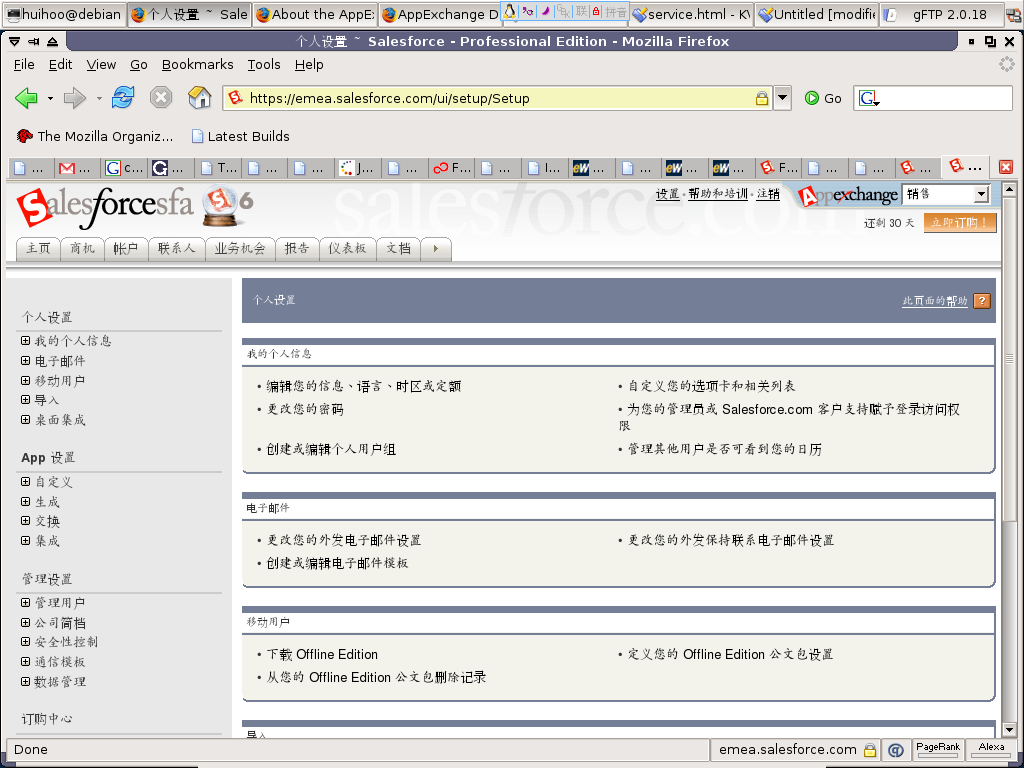
Task: Expand the 自定义 node under App 设置
Action: pos(25,481)
